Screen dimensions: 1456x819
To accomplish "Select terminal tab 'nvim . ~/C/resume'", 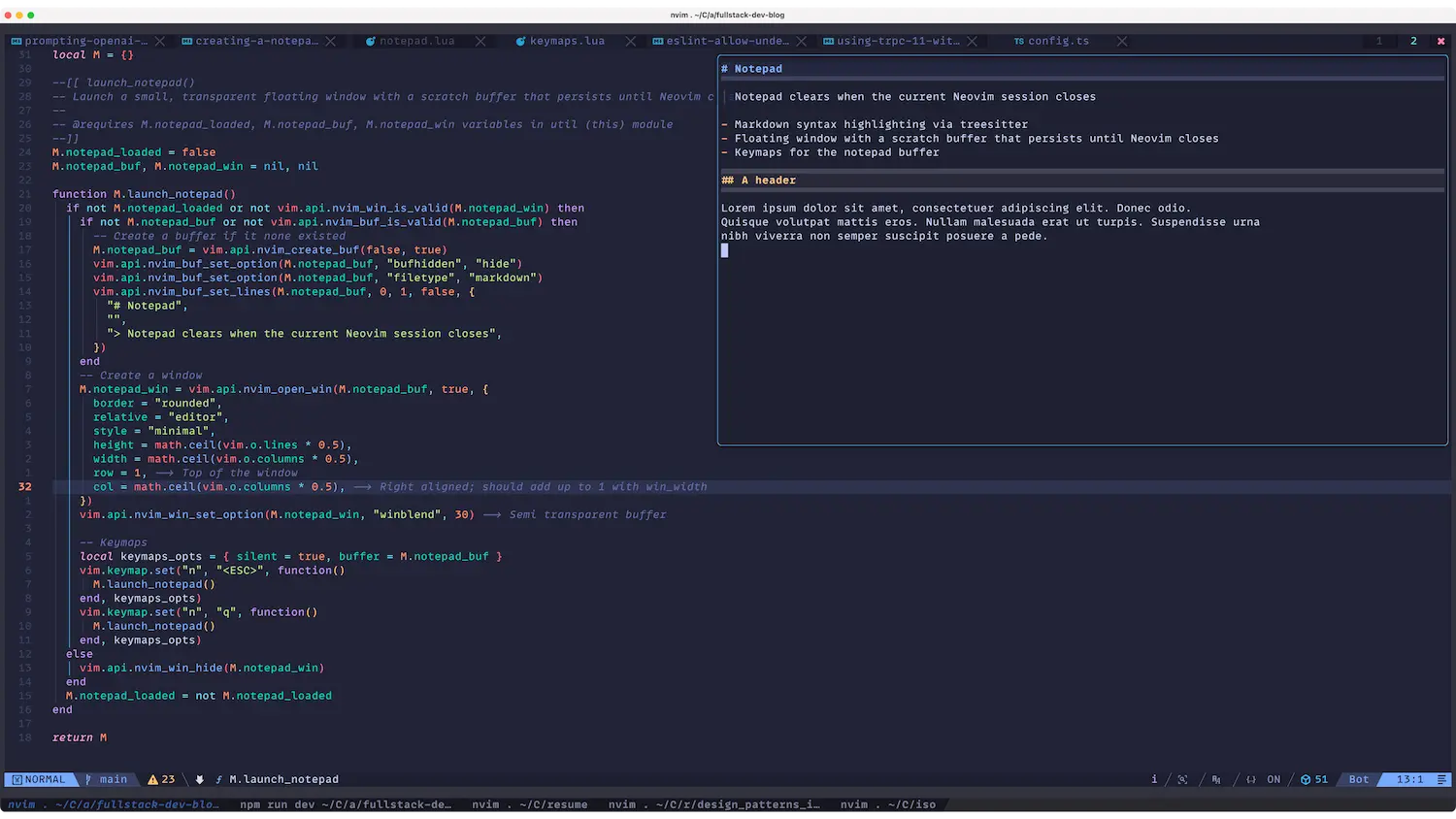I will (x=530, y=804).
